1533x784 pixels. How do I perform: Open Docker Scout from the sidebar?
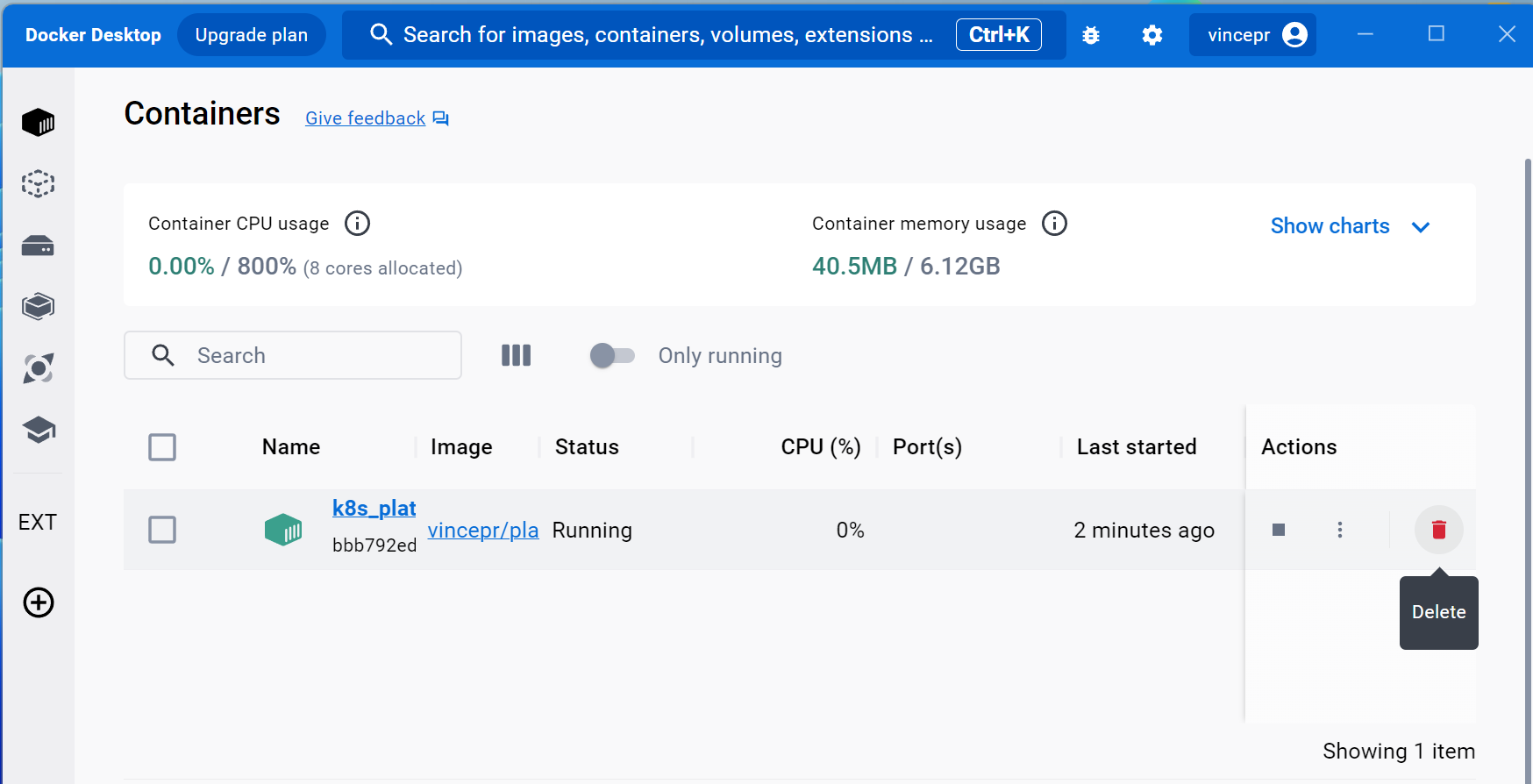click(38, 368)
